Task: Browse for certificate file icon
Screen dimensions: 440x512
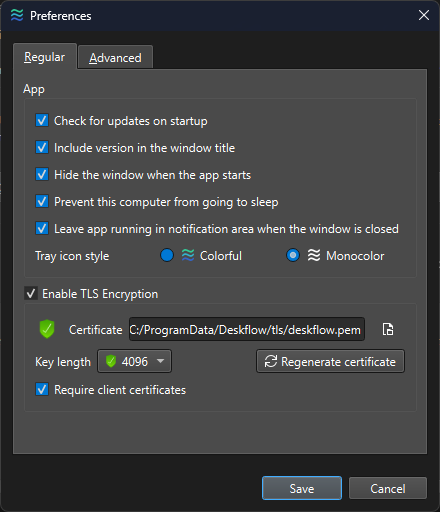Action: 388,329
